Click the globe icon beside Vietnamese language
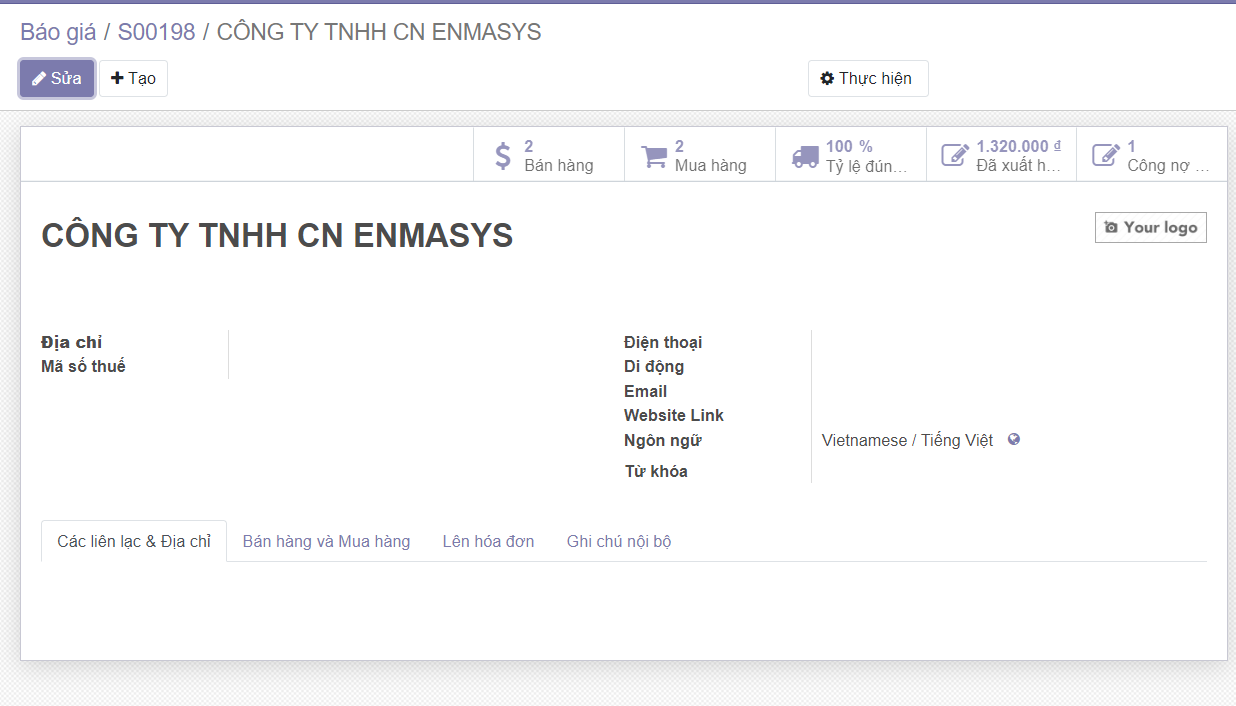The width and height of the screenshot is (1236, 706). pyautogui.click(x=1014, y=439)
